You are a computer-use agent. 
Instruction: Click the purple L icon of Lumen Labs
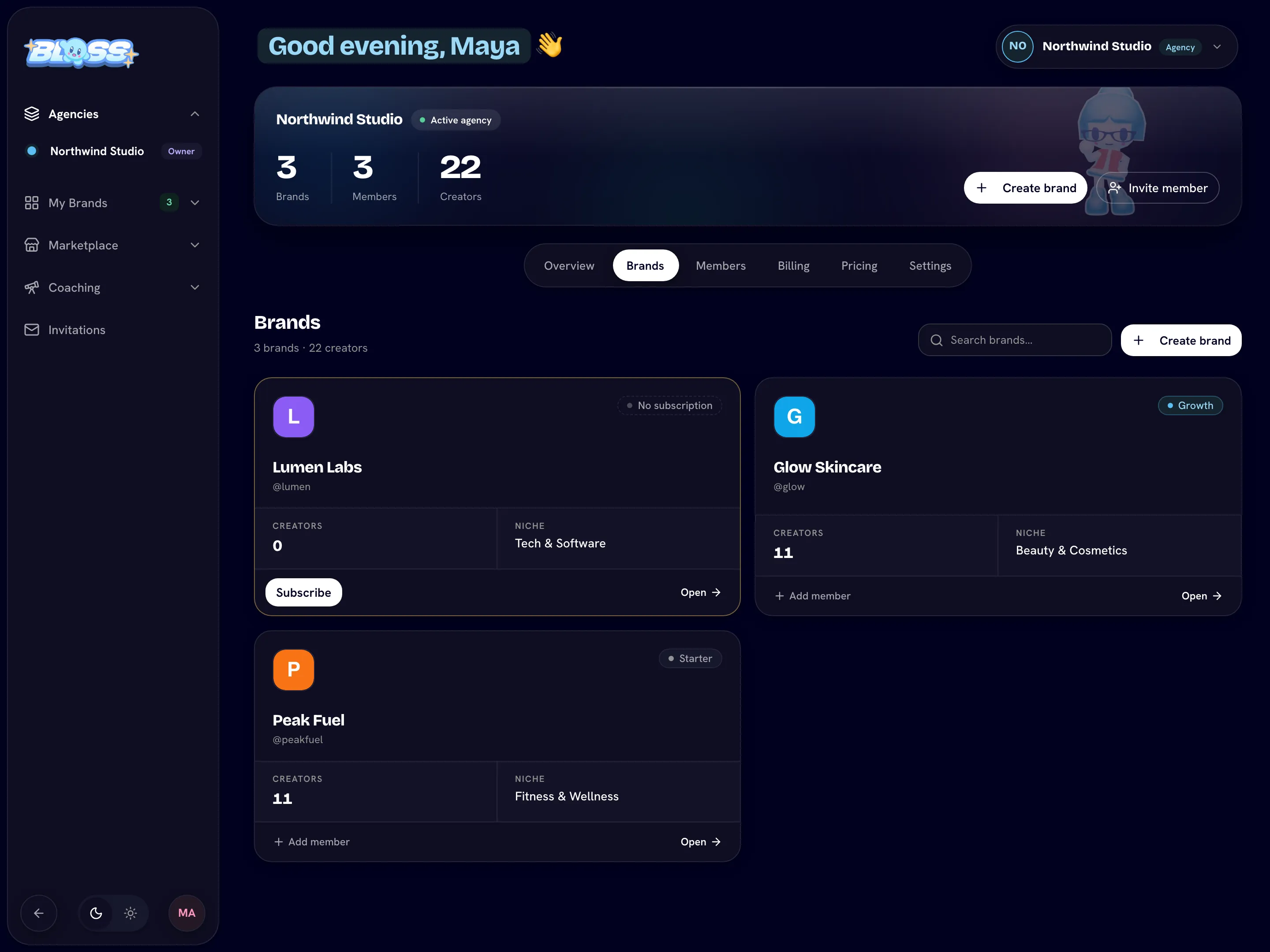[293, 416]
